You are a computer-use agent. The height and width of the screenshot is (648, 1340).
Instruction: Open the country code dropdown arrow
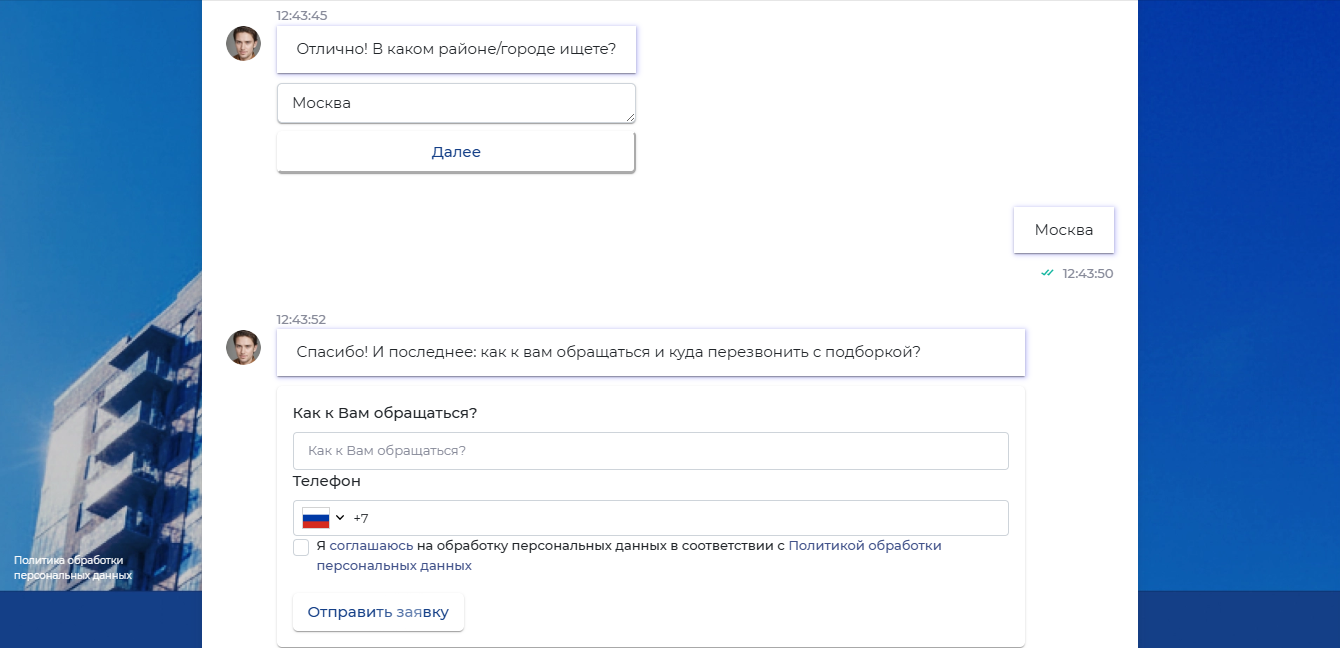coord(340,518)
